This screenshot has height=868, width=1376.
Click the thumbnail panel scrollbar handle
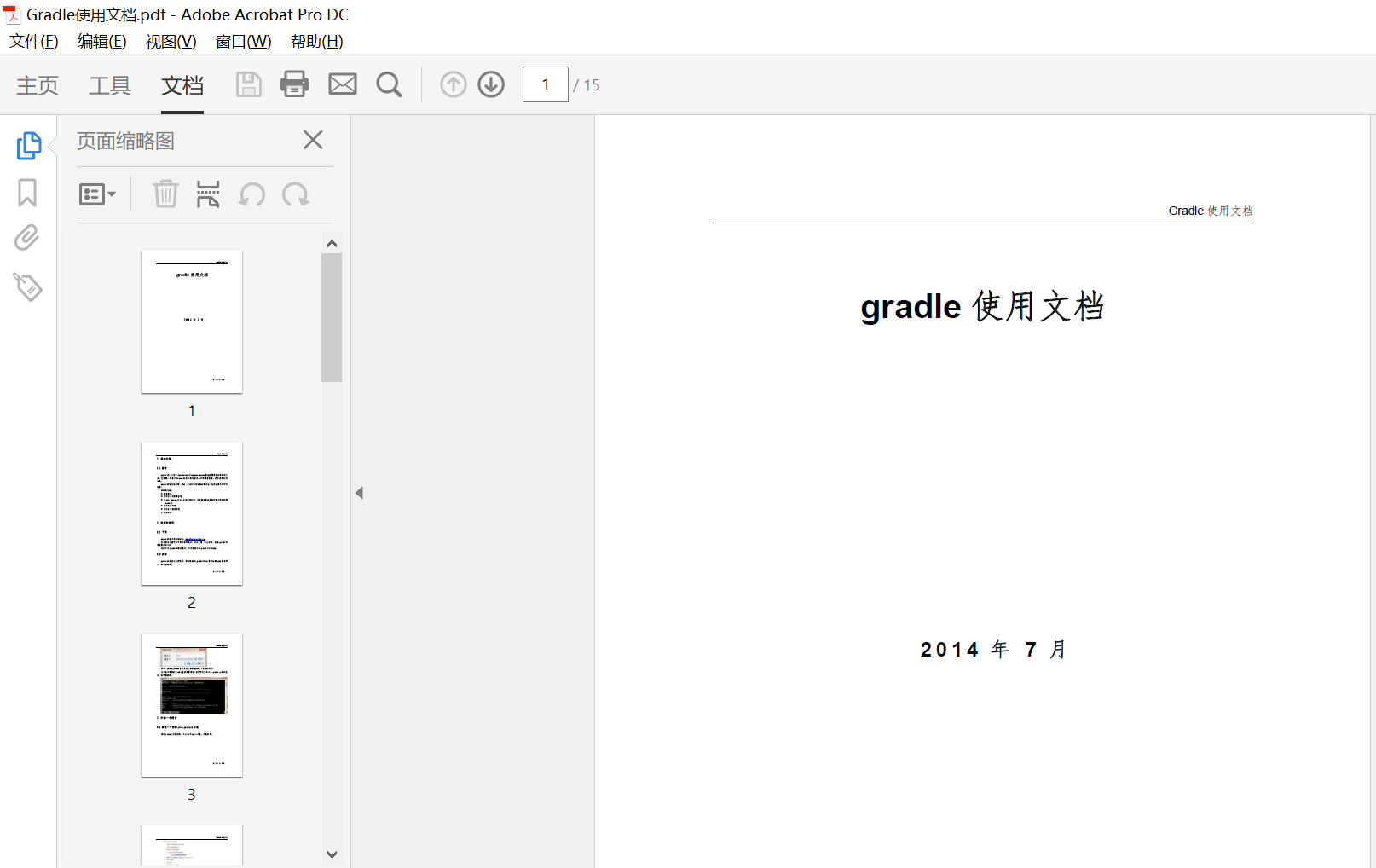click(x=332, y=317)
